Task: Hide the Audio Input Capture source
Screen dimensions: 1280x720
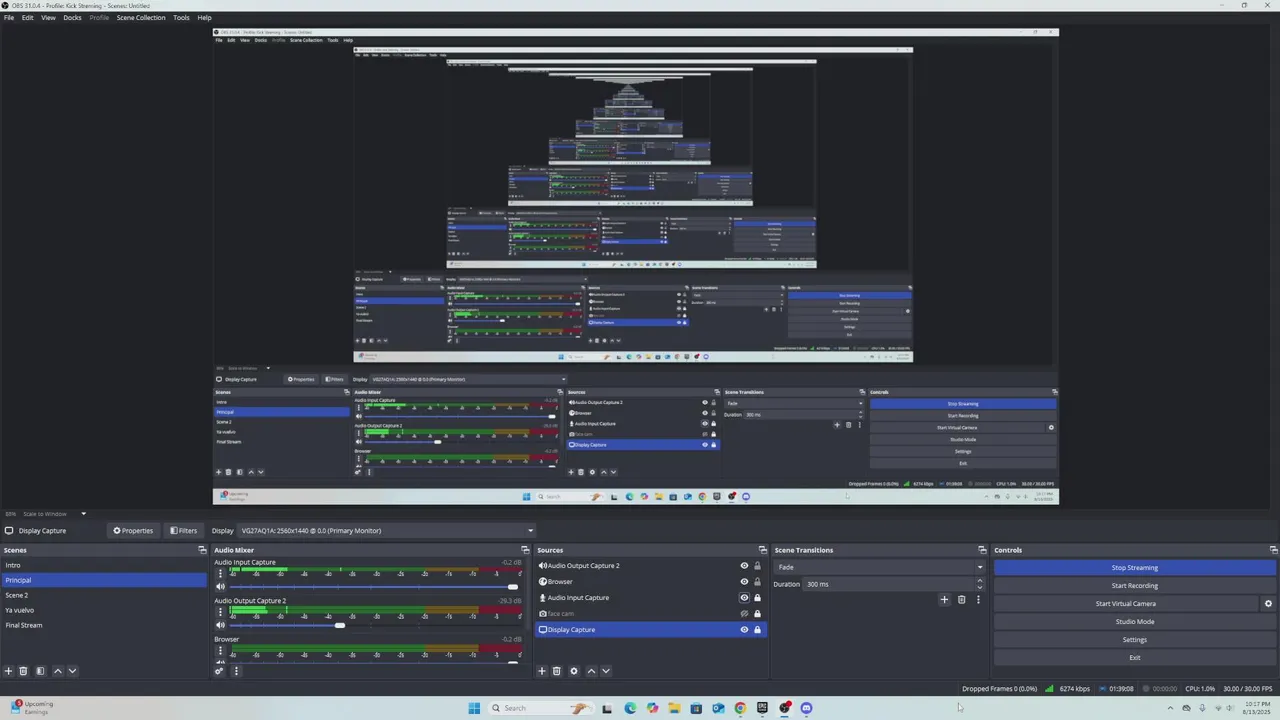Action: [744, 598]
